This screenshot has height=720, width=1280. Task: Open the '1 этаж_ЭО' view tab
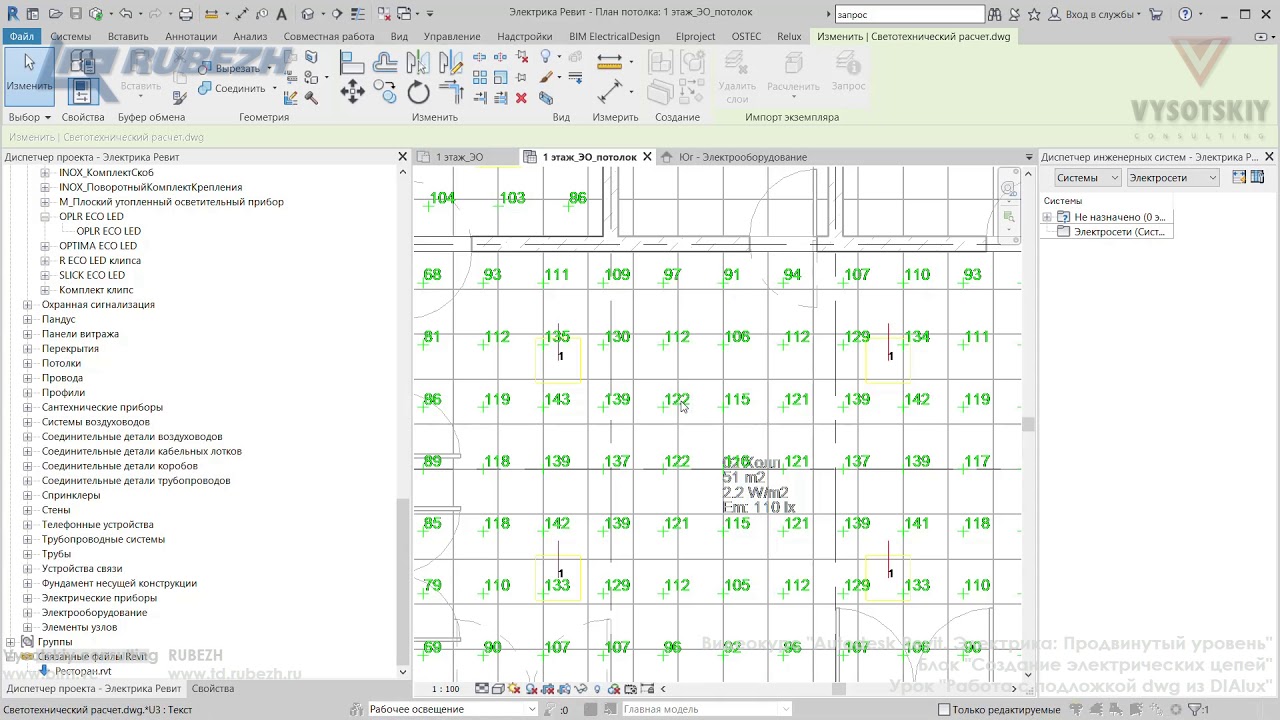click(460, 157)
